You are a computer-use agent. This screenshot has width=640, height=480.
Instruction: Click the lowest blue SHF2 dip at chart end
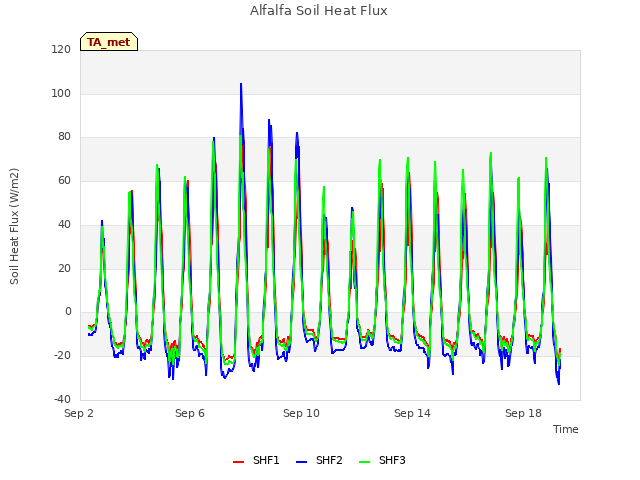tap(558, 384)
